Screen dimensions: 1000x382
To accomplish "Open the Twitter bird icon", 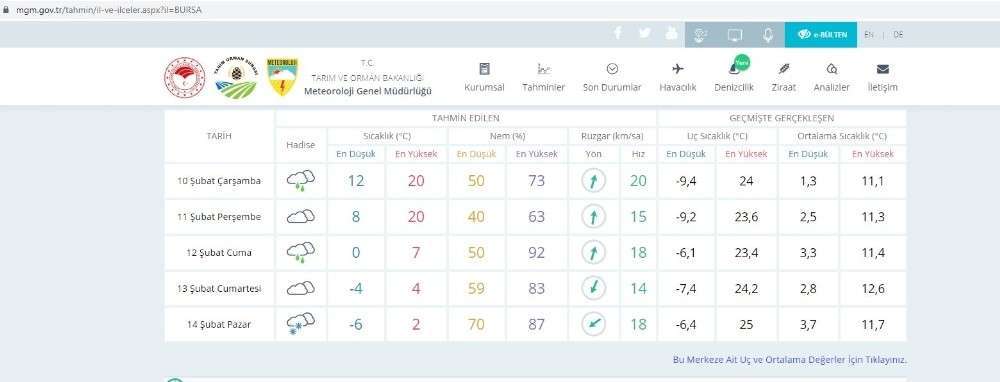I will (645, 34).
